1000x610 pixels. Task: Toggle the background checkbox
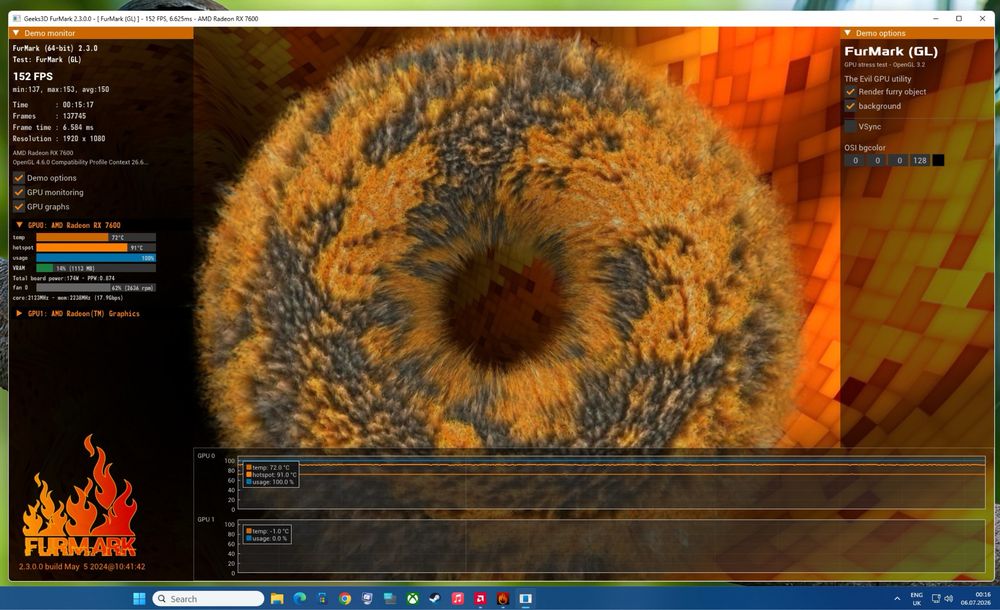[850, 106]
